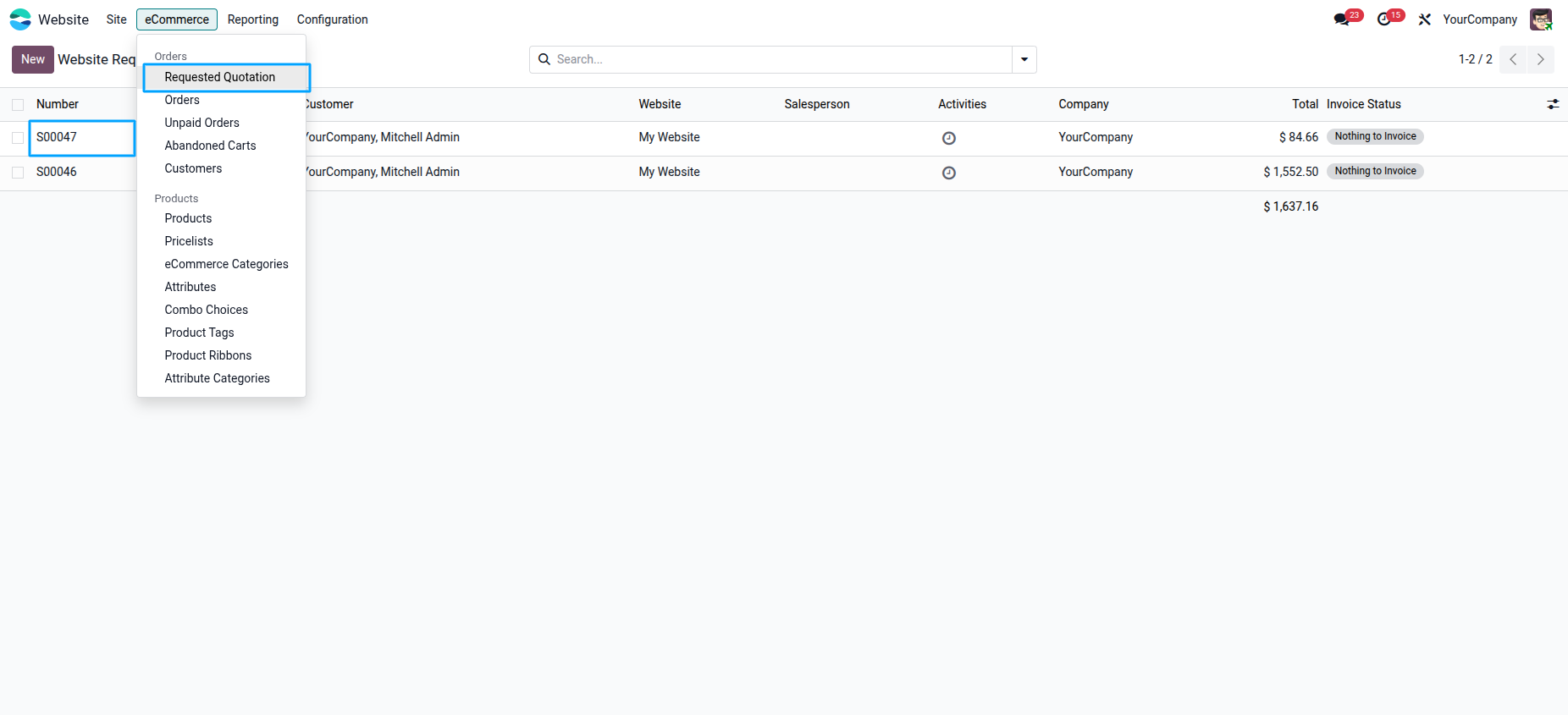
Task: Click the debug tools wrench icon
Action: coord(1425,19)
